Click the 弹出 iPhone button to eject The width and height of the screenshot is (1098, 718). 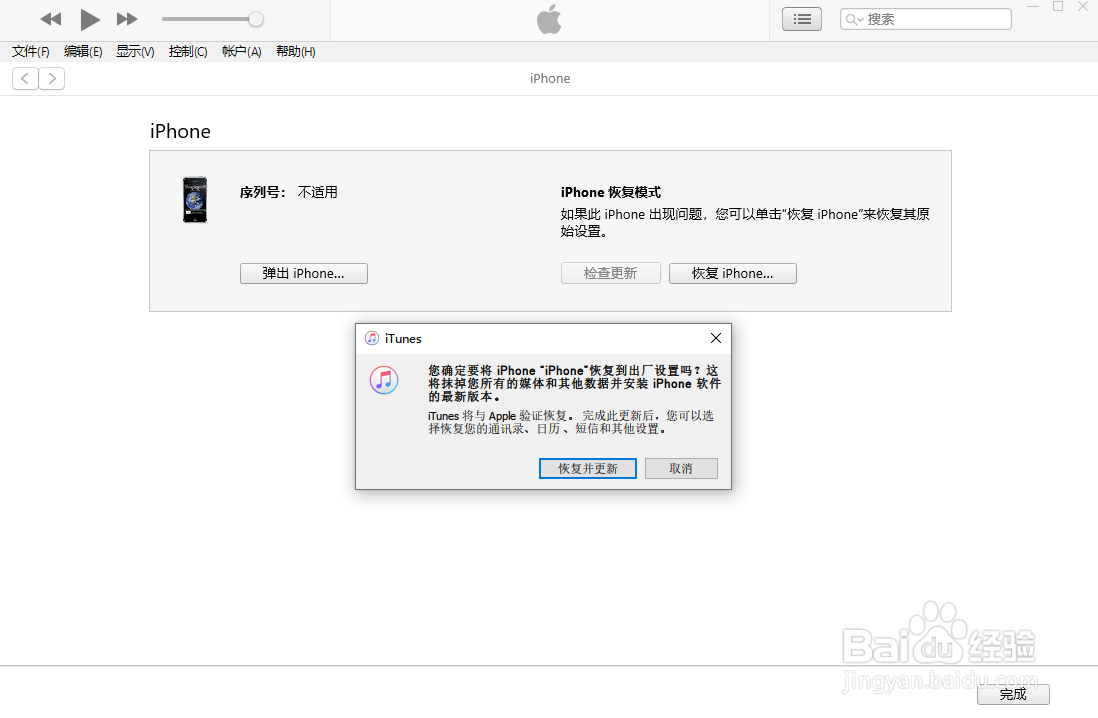303,273
